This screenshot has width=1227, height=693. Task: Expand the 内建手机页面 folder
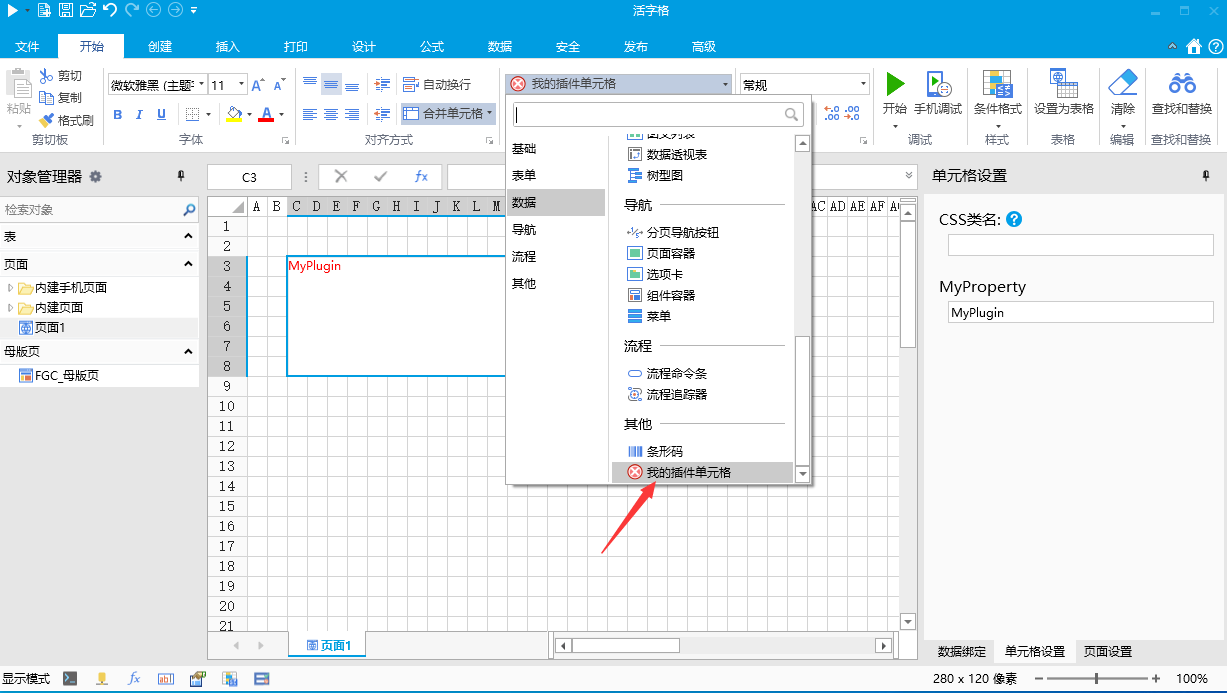tap(11, 288)
